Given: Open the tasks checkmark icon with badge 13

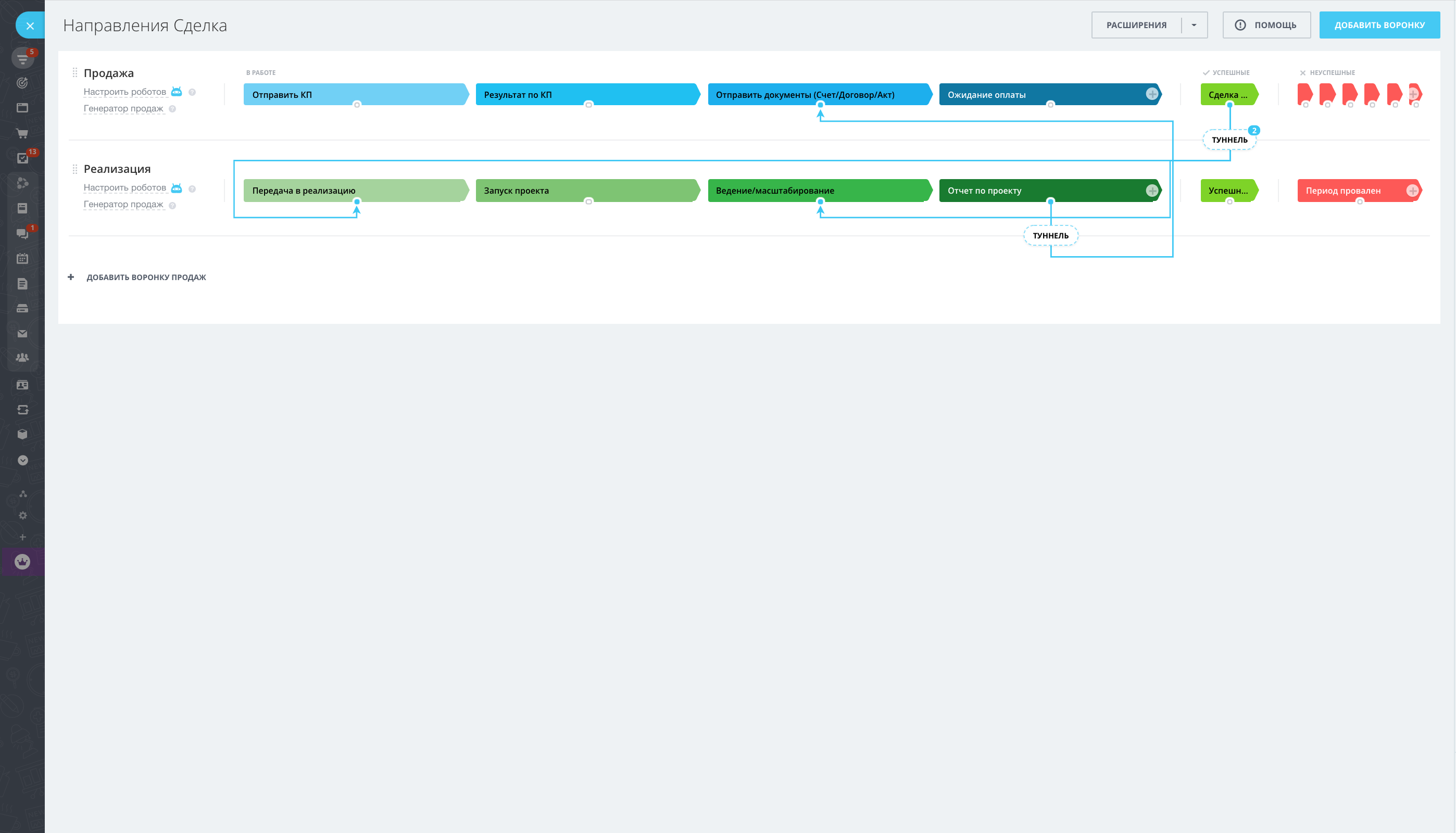Looking at the screenshot, I should point(22,158).
